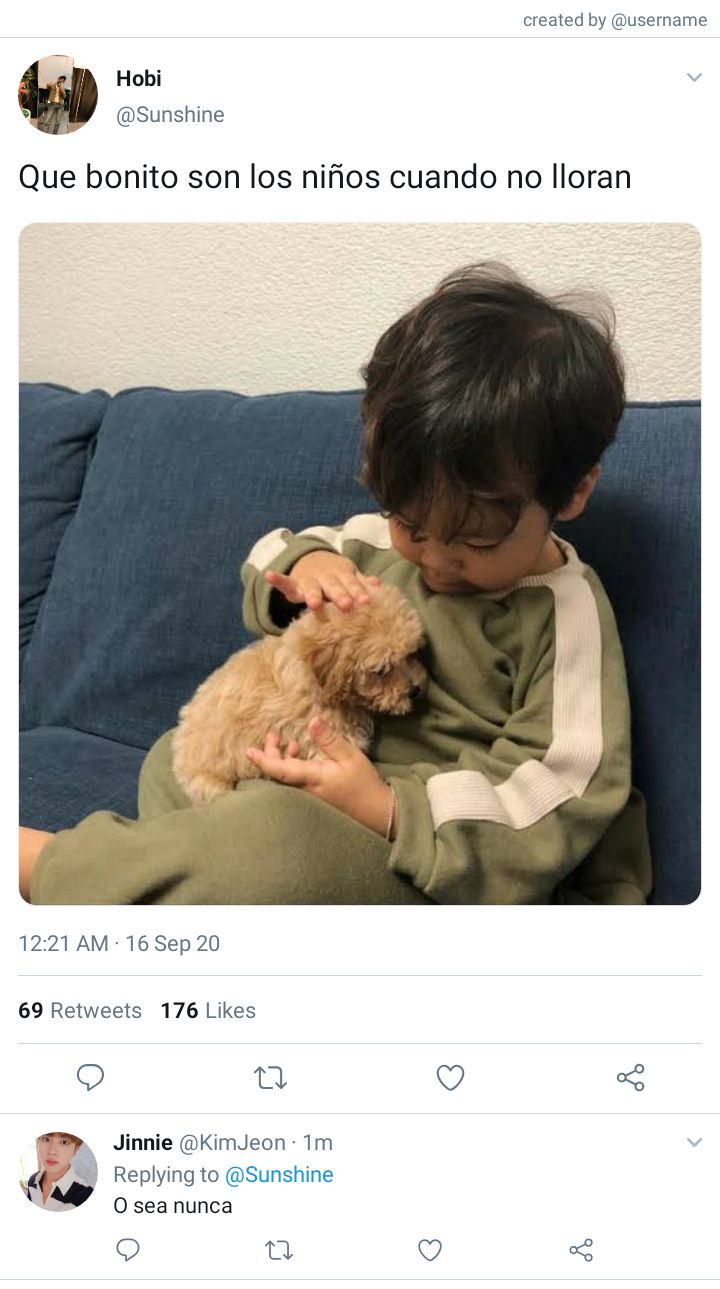Image resolution: width=720 pixels, height=1289 pixels.
Task: Share Jinnie's reply
Action: (581, 1250)
